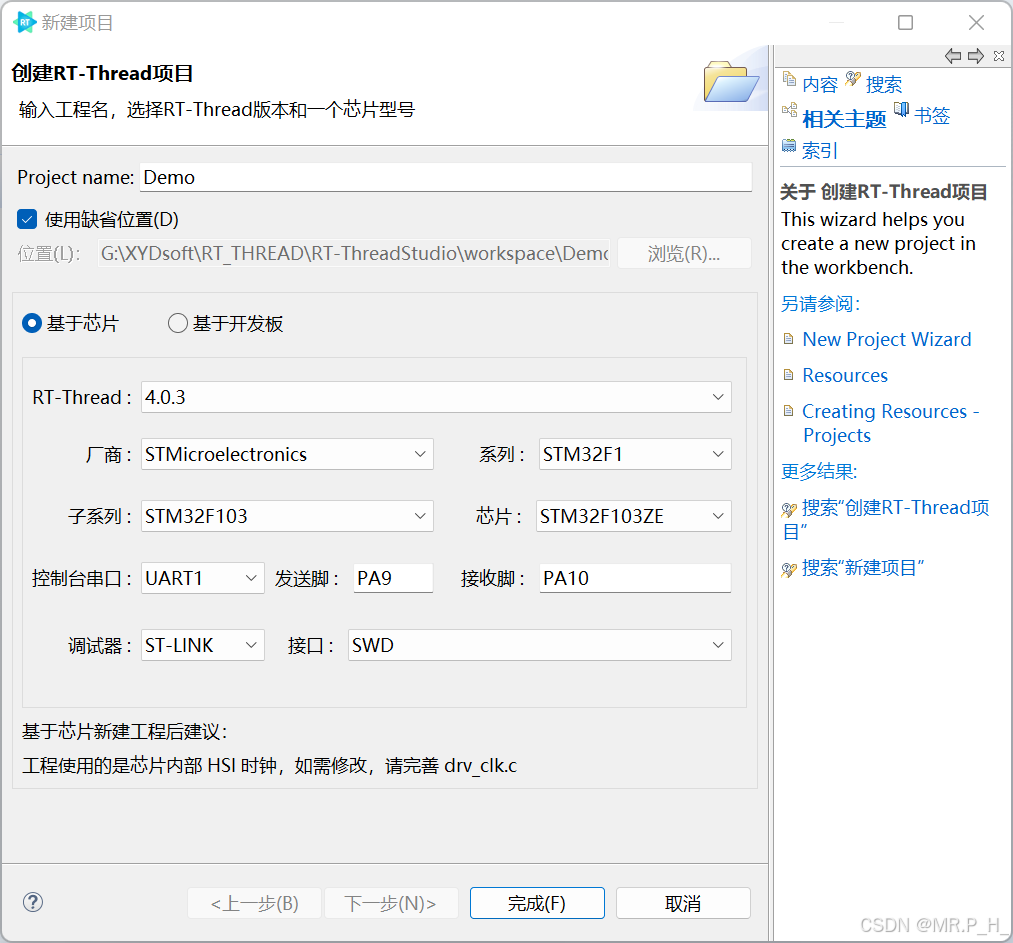The image size is (1013, 943).
Task: Open the Resources help link
Action: coord(845,375)
